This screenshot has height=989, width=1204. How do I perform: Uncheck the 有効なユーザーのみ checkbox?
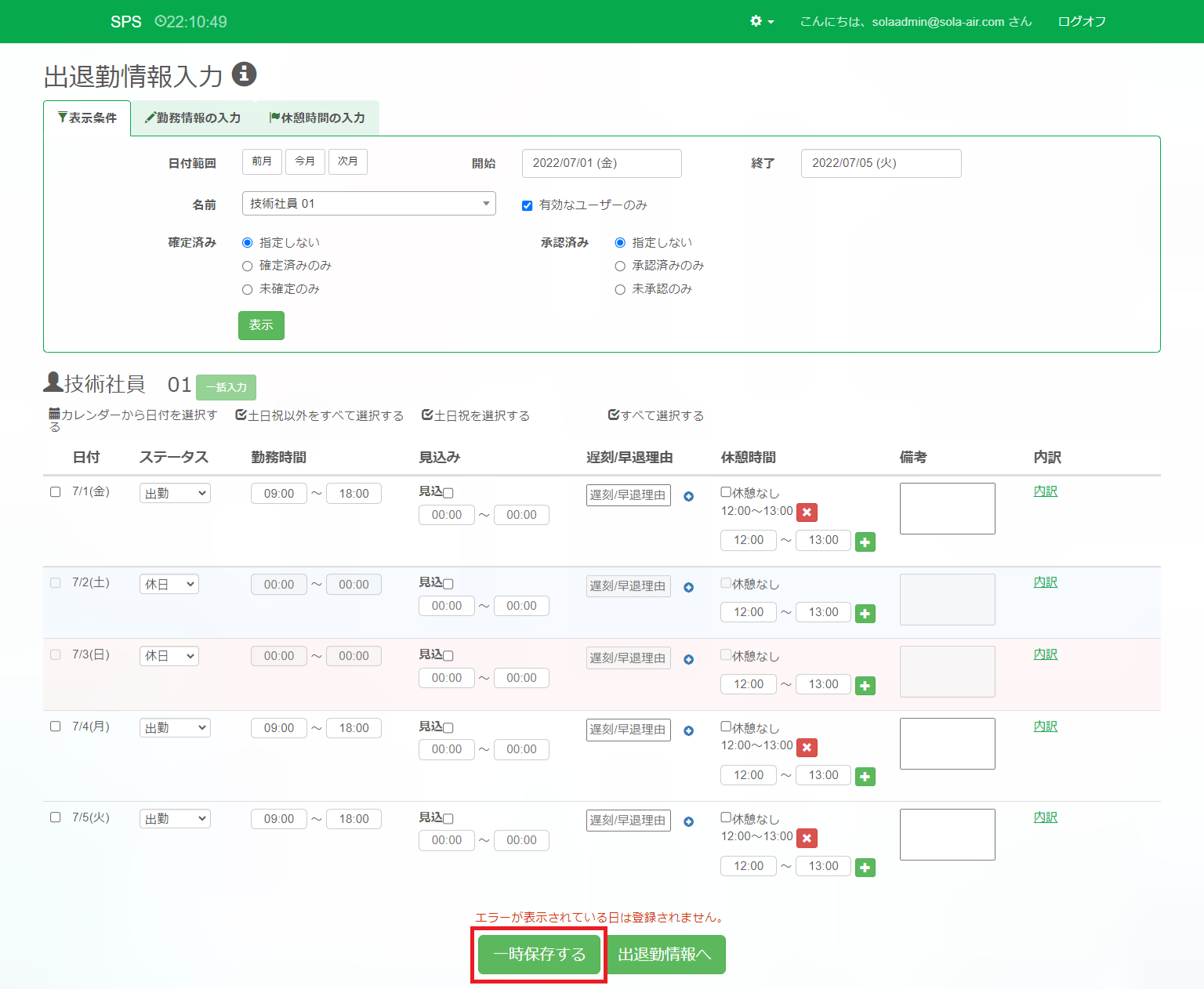[528, 205]
